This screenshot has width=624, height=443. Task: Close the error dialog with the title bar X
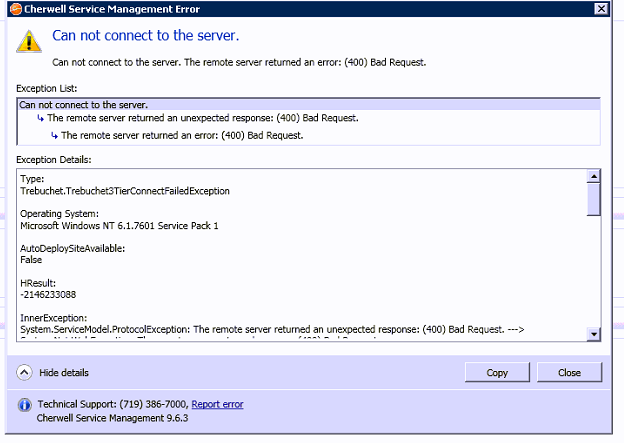600,9
